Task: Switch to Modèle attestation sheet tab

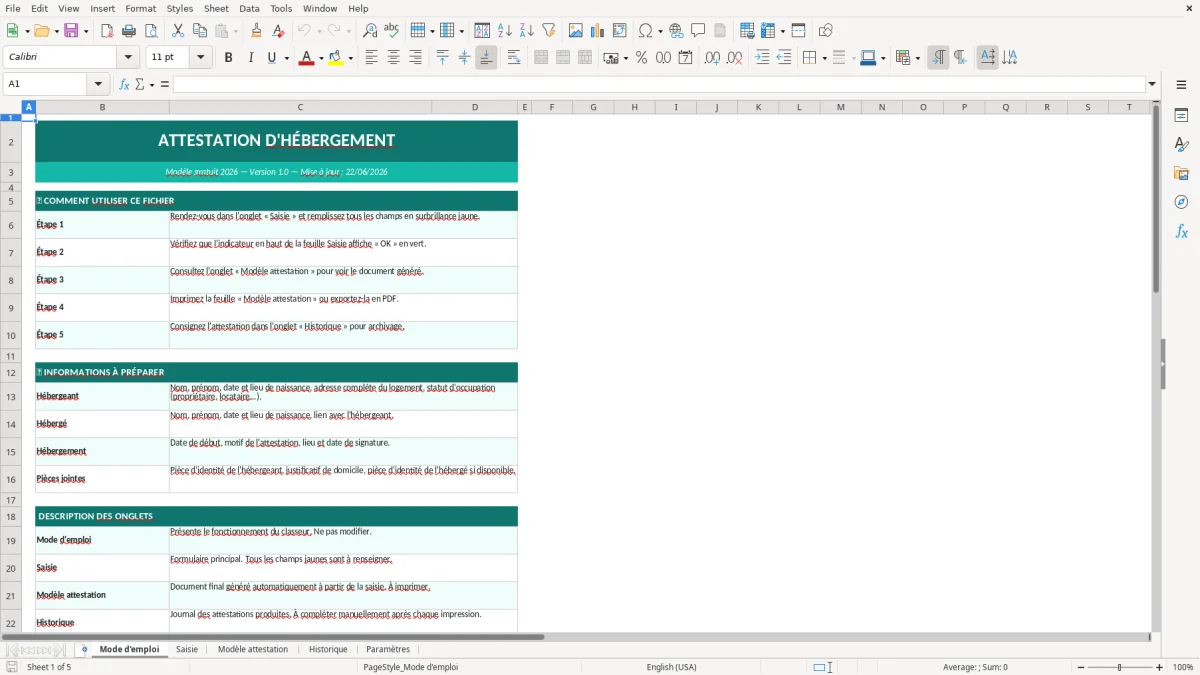Action: (253, 649)
